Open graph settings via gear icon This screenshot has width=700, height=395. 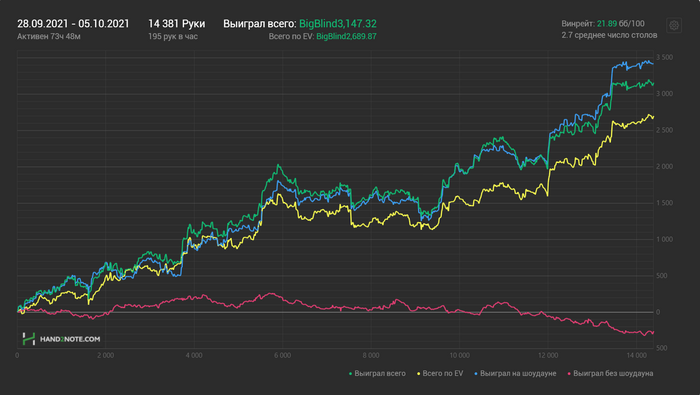click(x=674, y=25)
